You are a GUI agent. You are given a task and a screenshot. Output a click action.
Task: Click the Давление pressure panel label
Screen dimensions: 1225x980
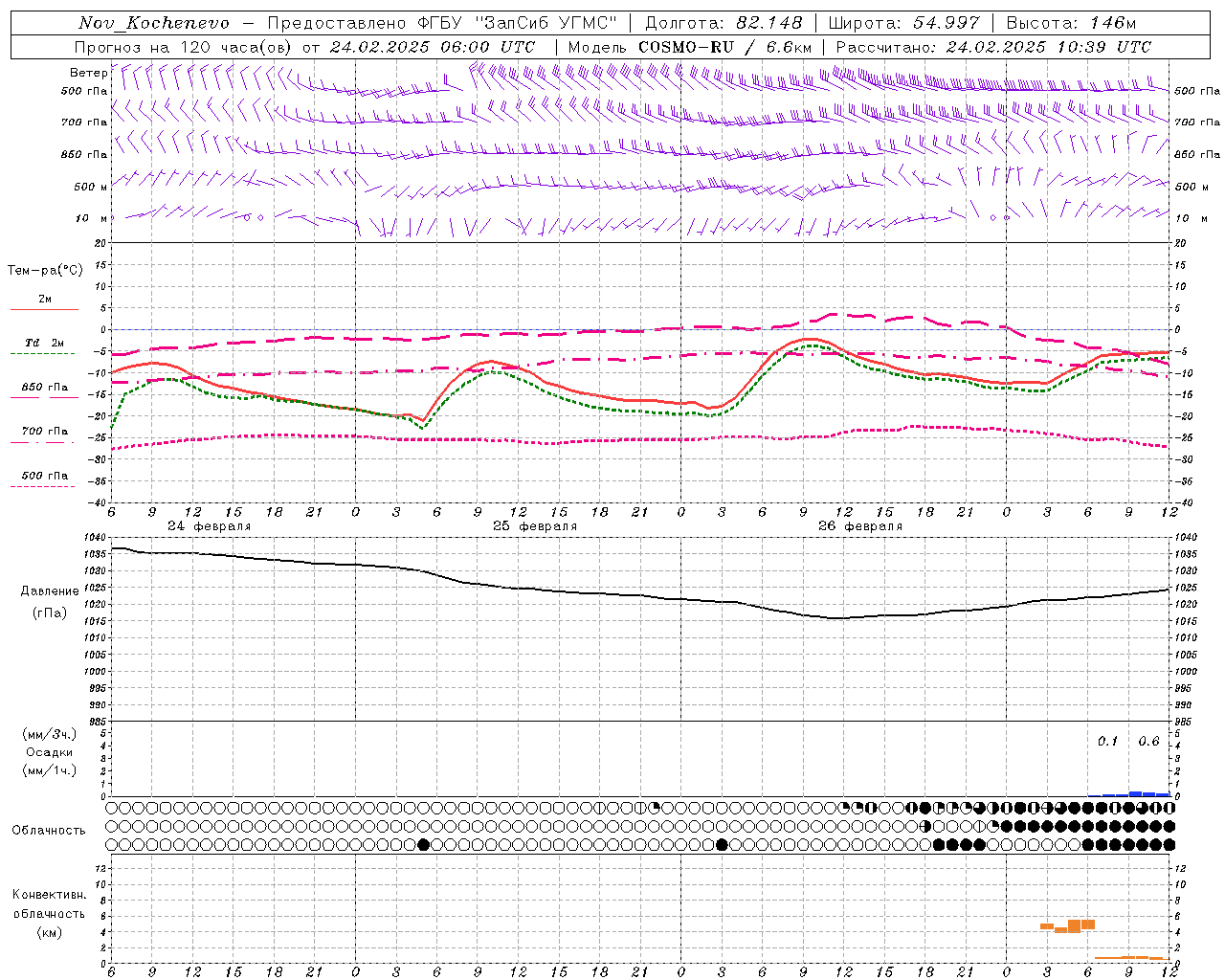pos(50,591)
